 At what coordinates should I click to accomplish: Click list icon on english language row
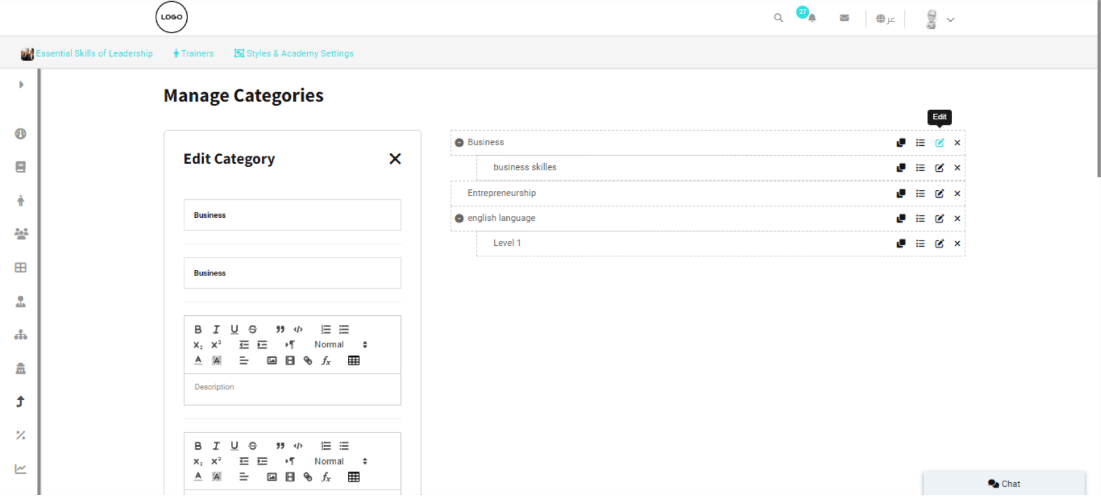[x=920, y=218]
